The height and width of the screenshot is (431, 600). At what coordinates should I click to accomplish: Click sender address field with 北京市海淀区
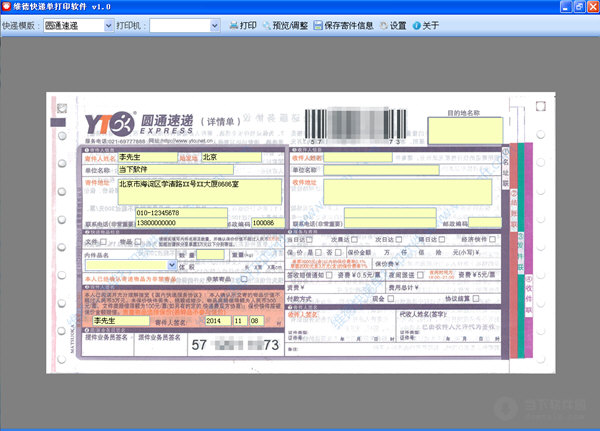point(200,192)
